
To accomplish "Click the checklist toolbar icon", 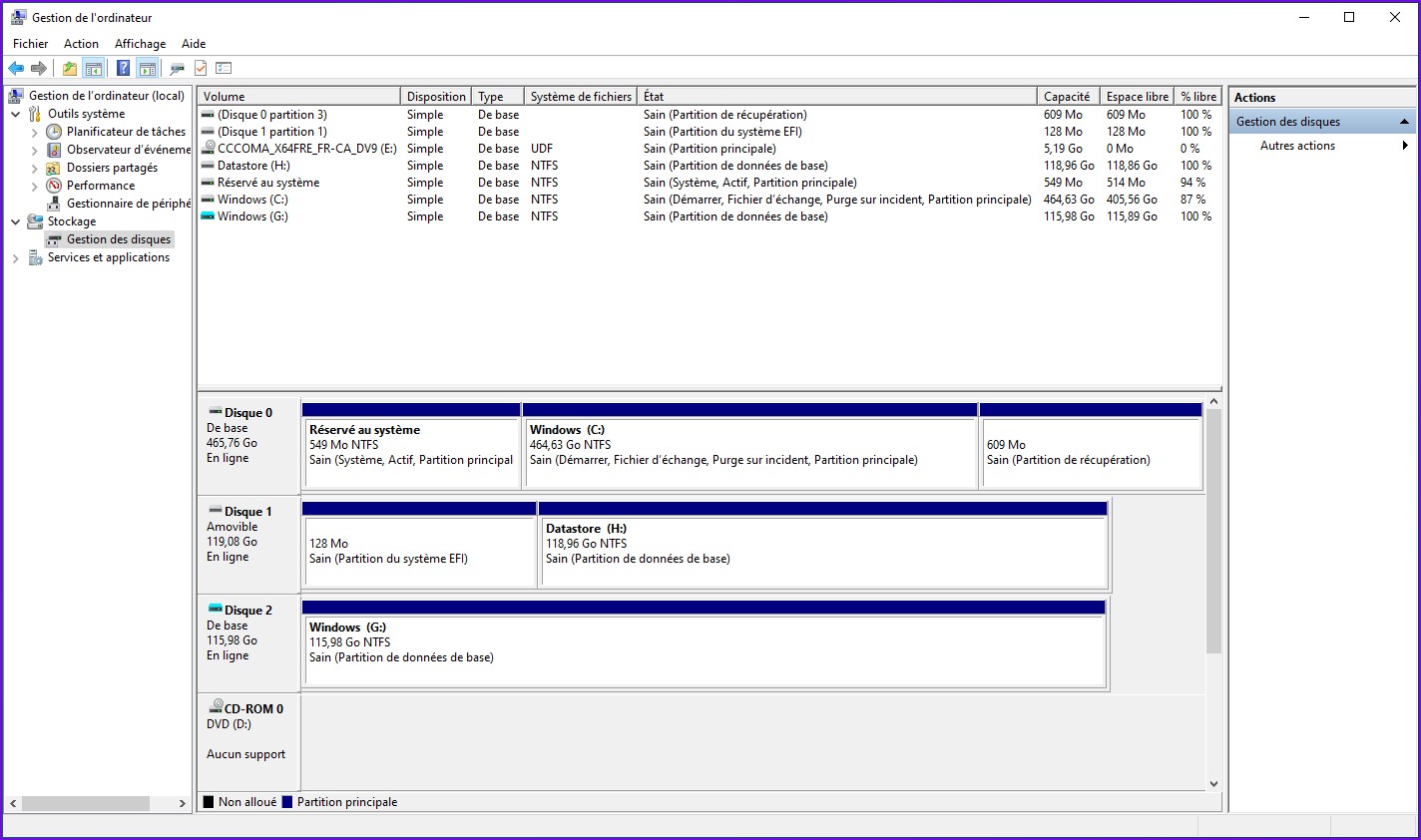I will 224,68.
